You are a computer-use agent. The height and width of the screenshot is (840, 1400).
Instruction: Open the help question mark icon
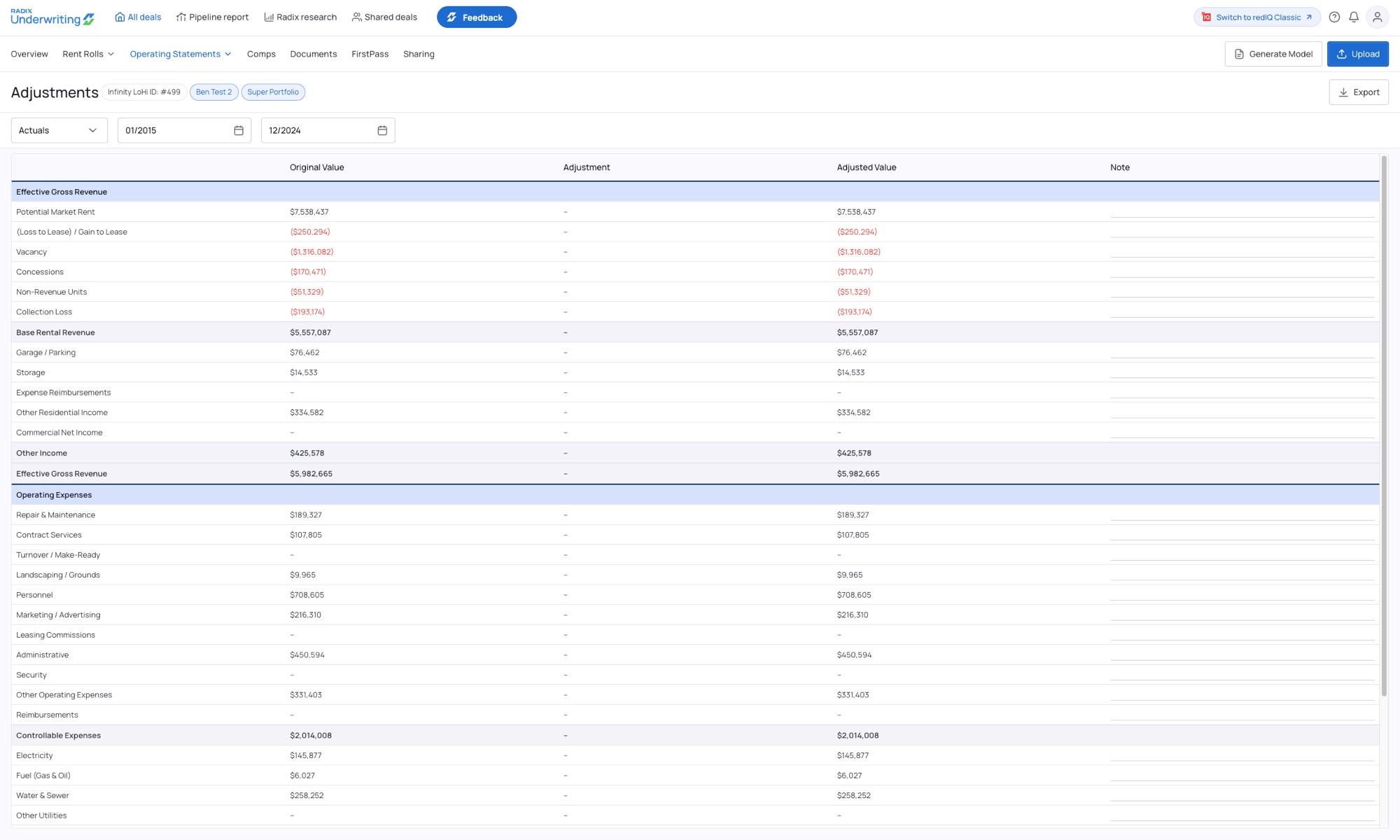pyautogui.click(x=1334, y=17)
